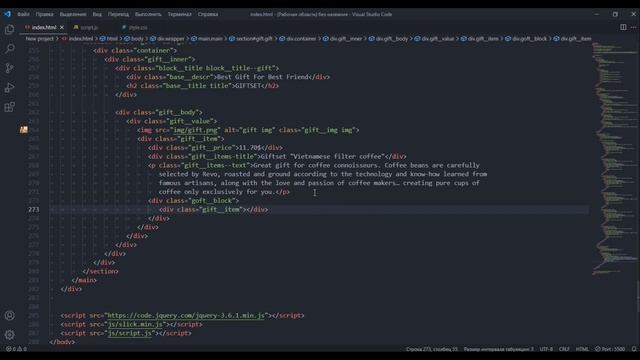Open the Source Control view
The image size is (640, 360).
click(9, 68)
